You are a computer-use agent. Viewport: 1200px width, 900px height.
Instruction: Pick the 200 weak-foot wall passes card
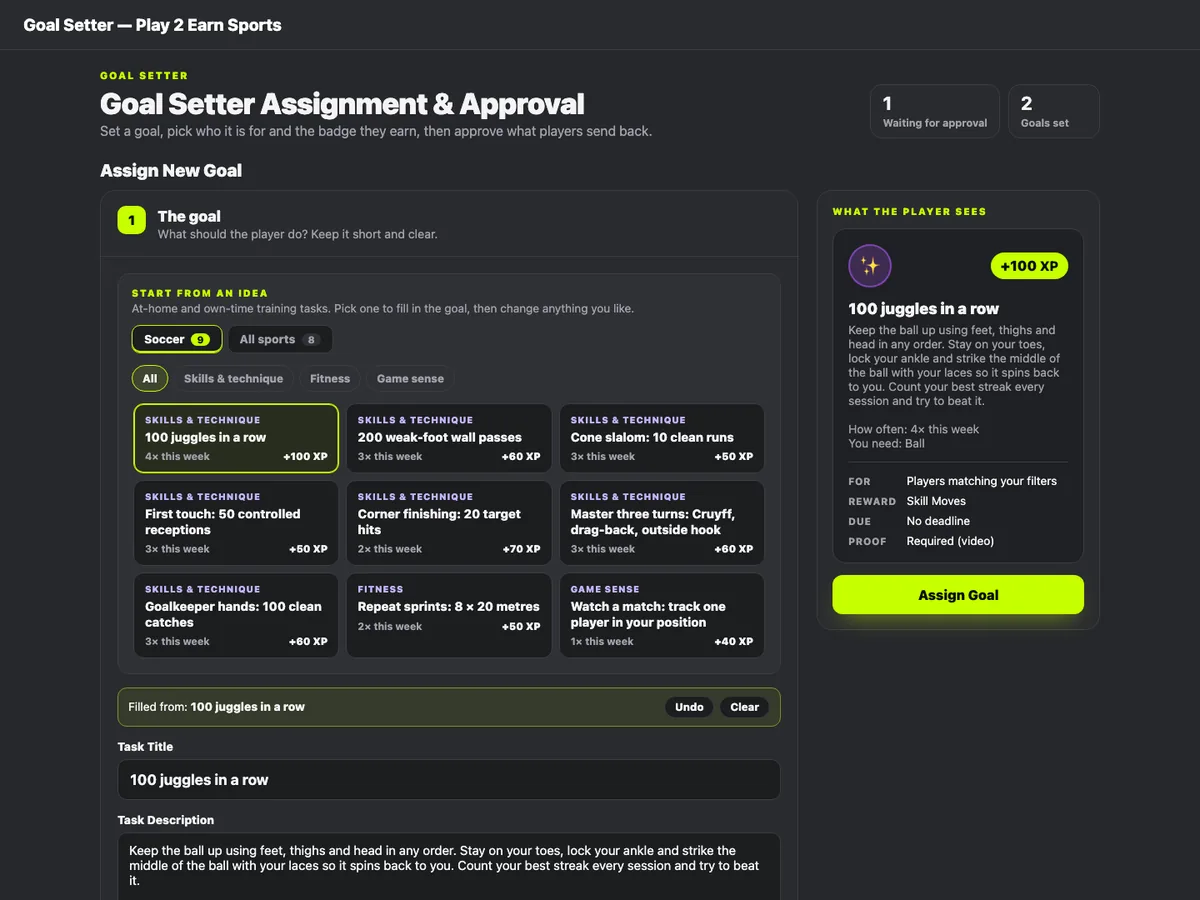[449, 438]
